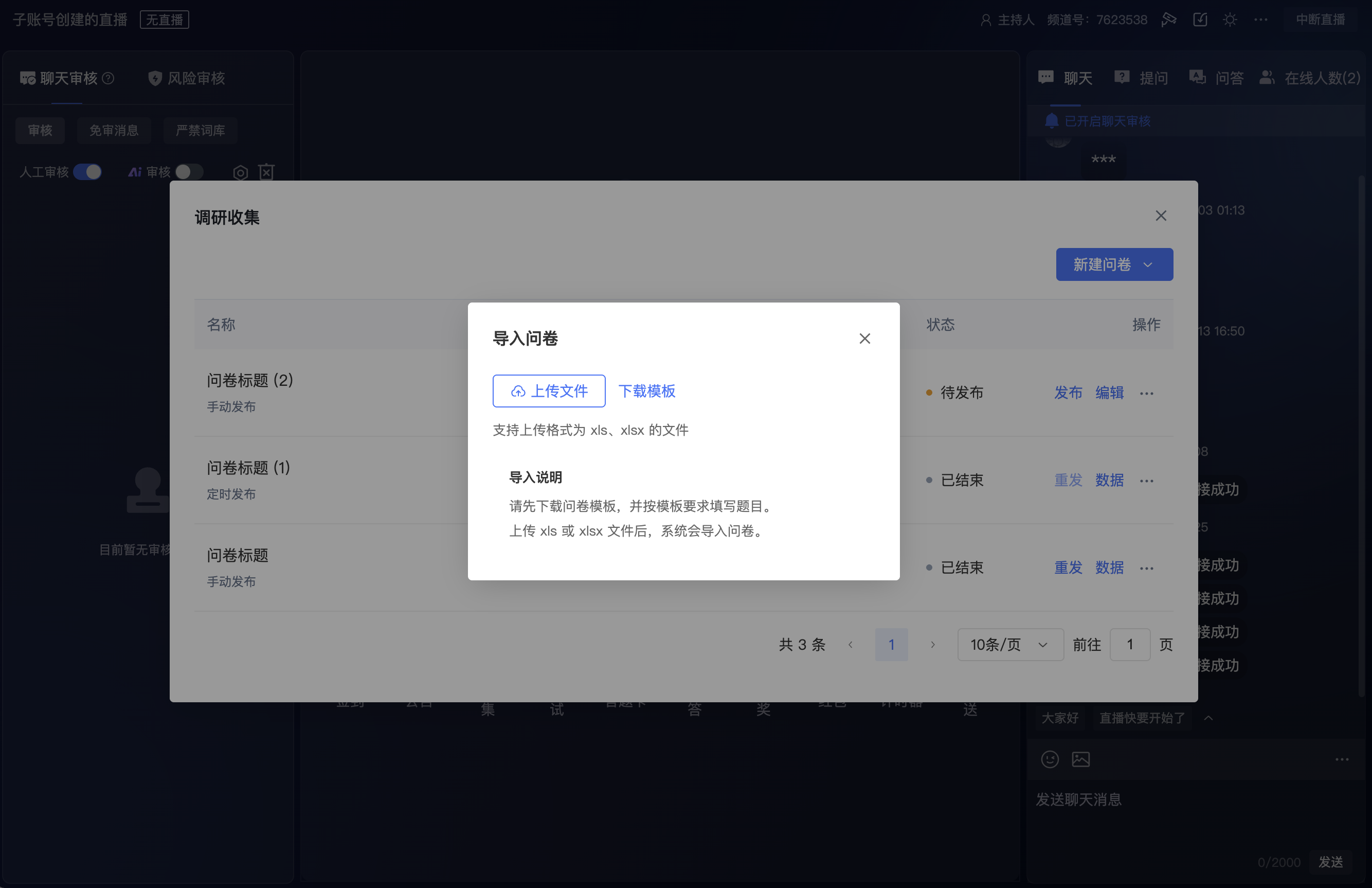The height and width of the screenshot is (888, 1372).
Task: Open the header more options menu
Action: coord(1260,20)
